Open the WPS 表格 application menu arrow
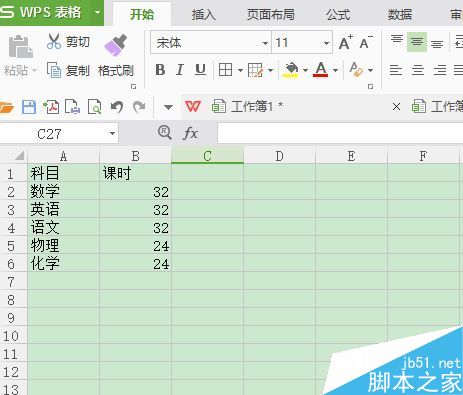The height and width of the screenshot is (395, 463). click(97, 13)
